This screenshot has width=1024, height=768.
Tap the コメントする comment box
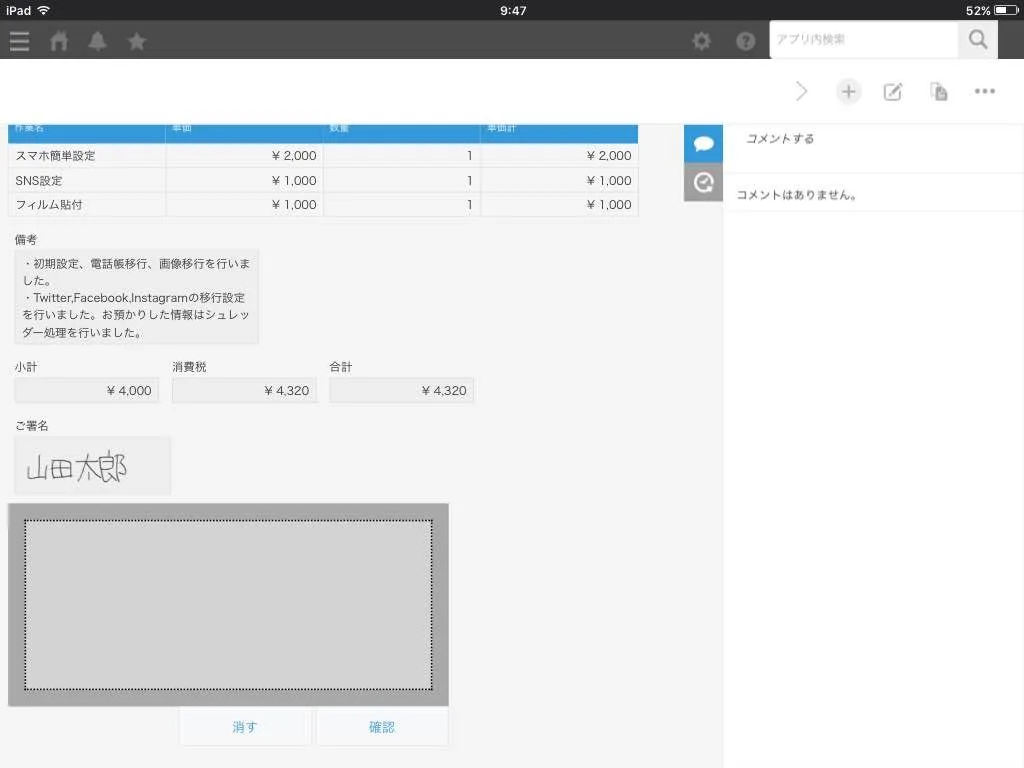click(x=870, y=139)
